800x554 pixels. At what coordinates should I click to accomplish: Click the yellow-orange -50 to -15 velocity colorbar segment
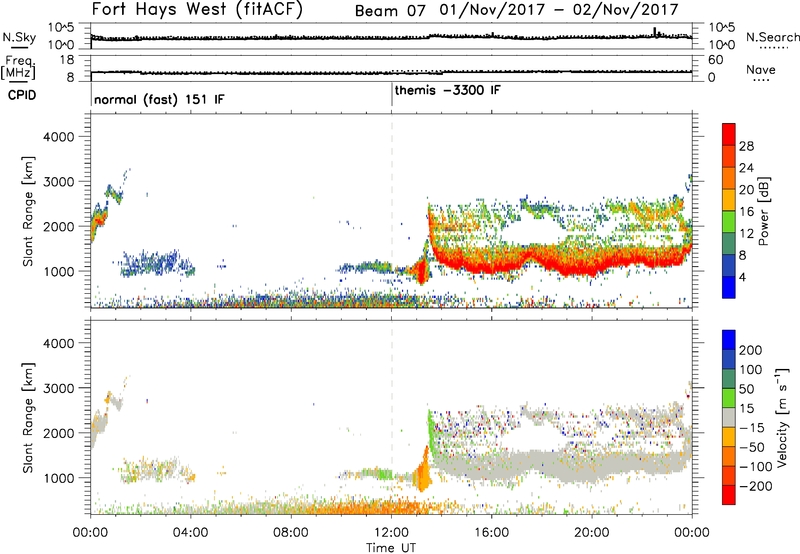tap(729, 437)
